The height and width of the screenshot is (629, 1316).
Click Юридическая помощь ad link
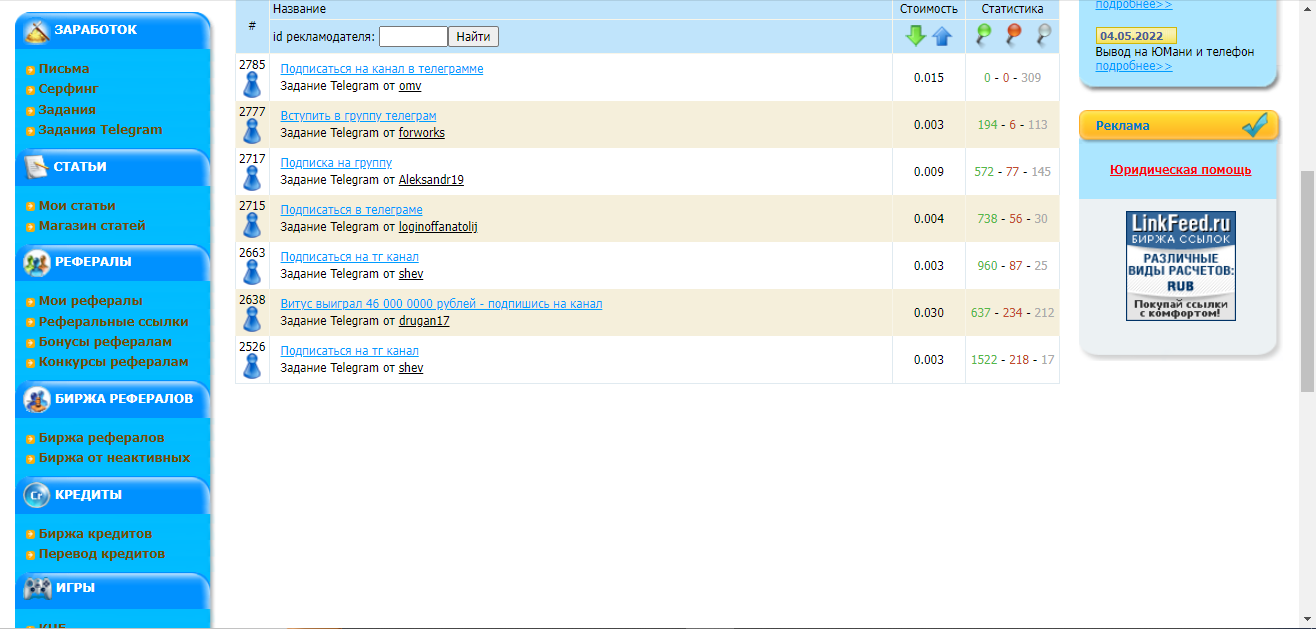point(1180,170)
